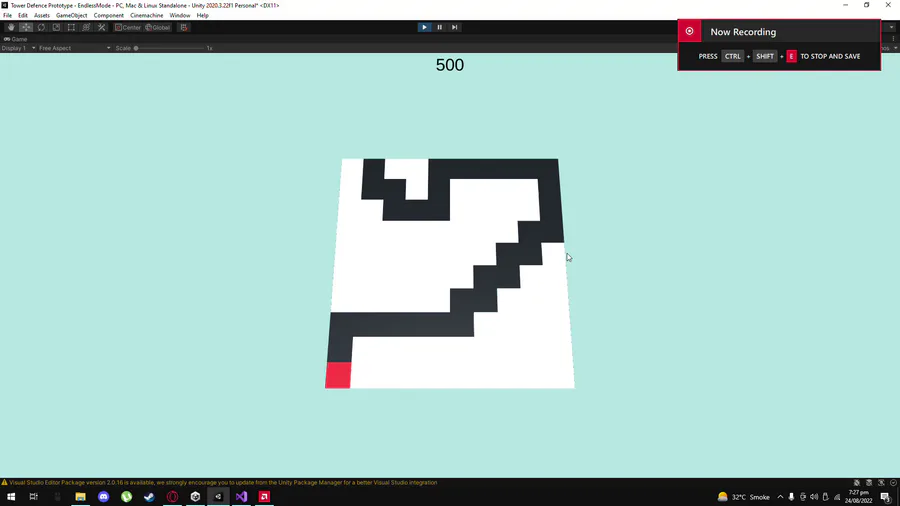The height and width of the screenshot is (506, 900).
Task: Open the 32°C Smoke weather widget
Action: (x=743, y=497)
